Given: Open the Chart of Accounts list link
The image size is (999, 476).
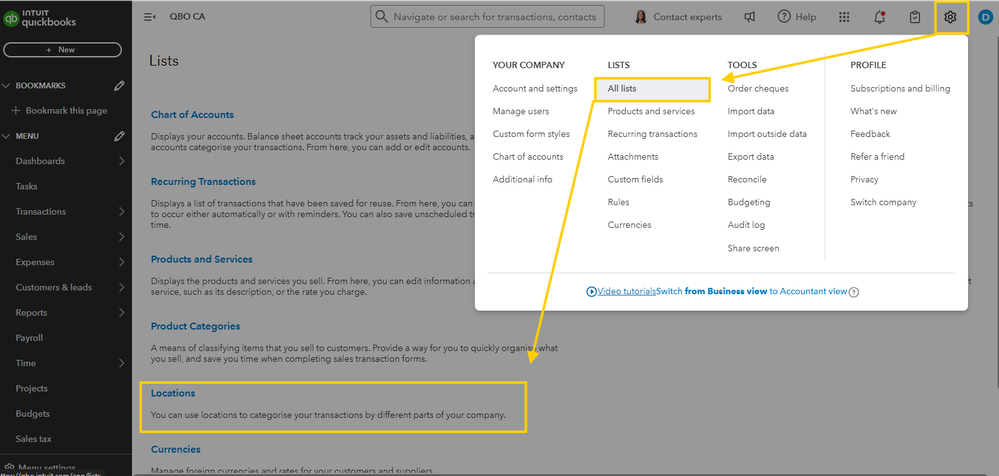Looking at the screenshot, I should [192, 115].
